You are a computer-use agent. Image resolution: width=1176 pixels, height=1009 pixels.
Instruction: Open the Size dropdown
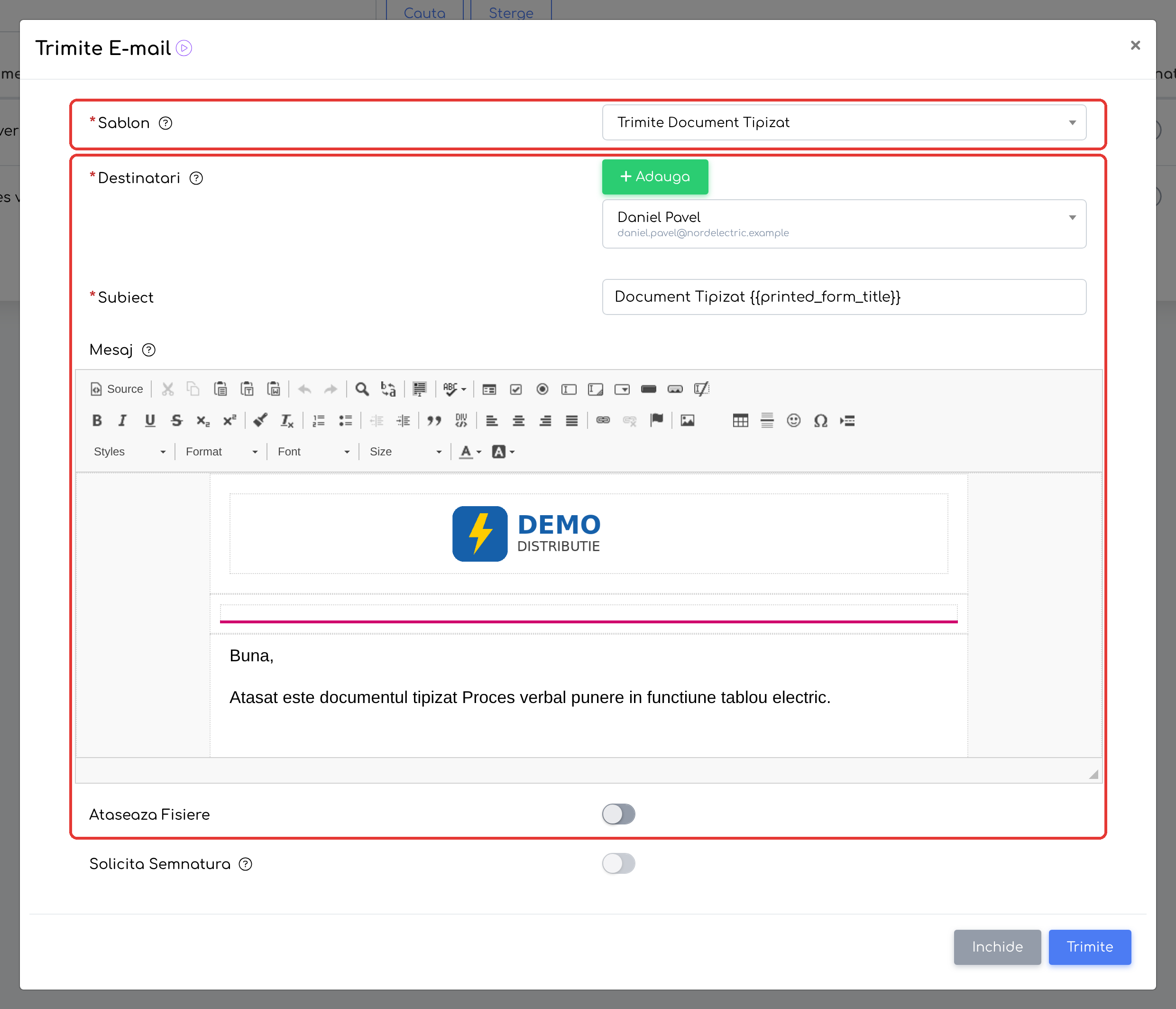[x=405, y=452]
